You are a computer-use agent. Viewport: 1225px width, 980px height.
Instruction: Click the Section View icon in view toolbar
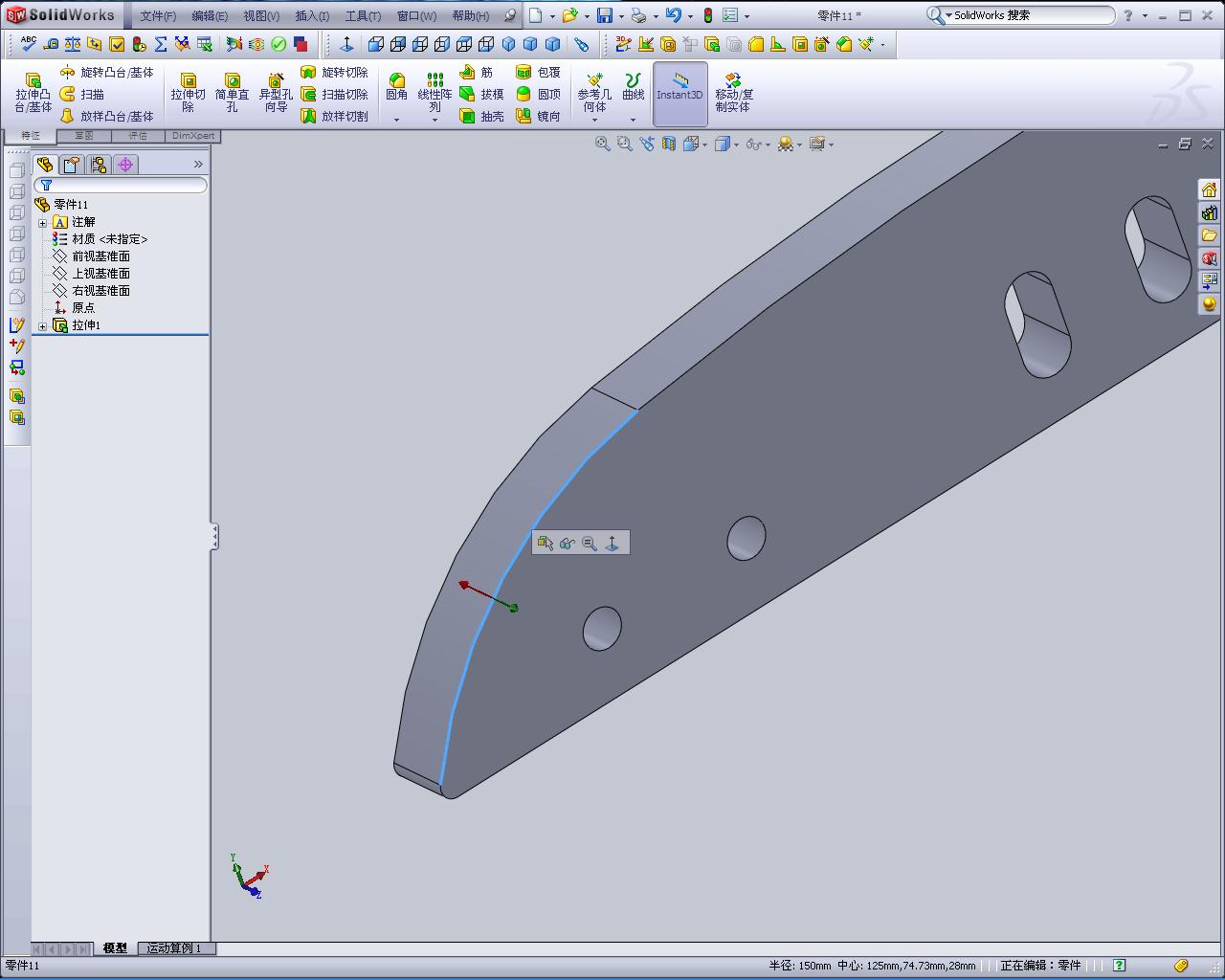tap(669, 144)
